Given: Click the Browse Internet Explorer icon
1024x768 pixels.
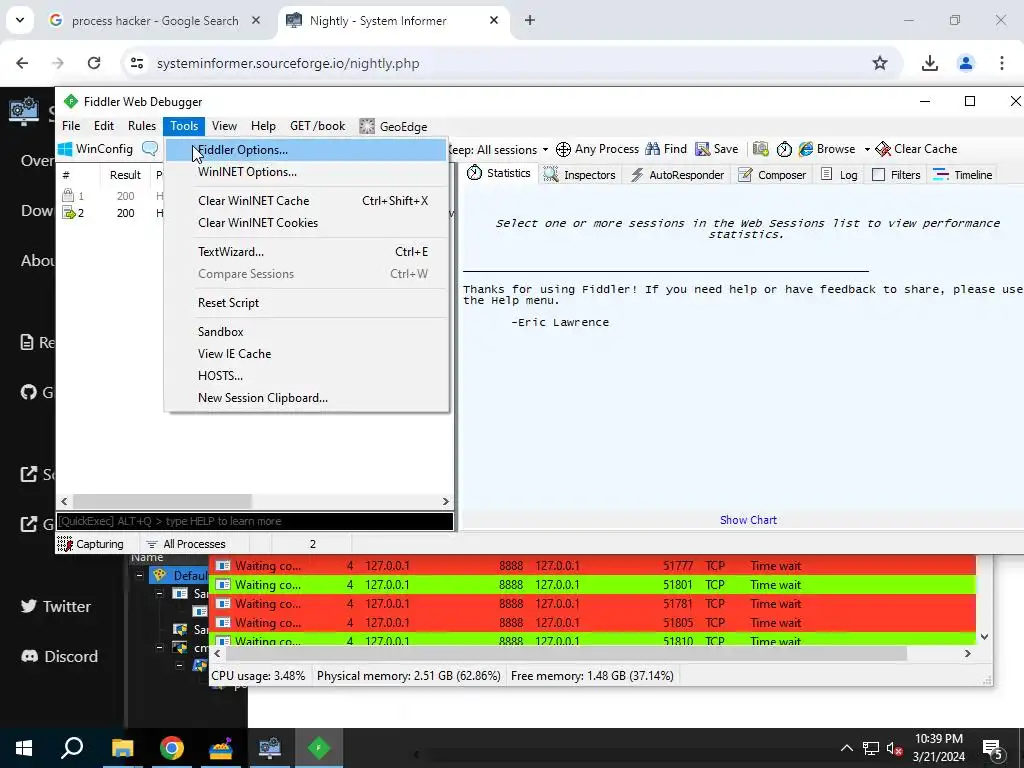Looking at the screenshot, I should pyautogui.click(x=806, y=150).
